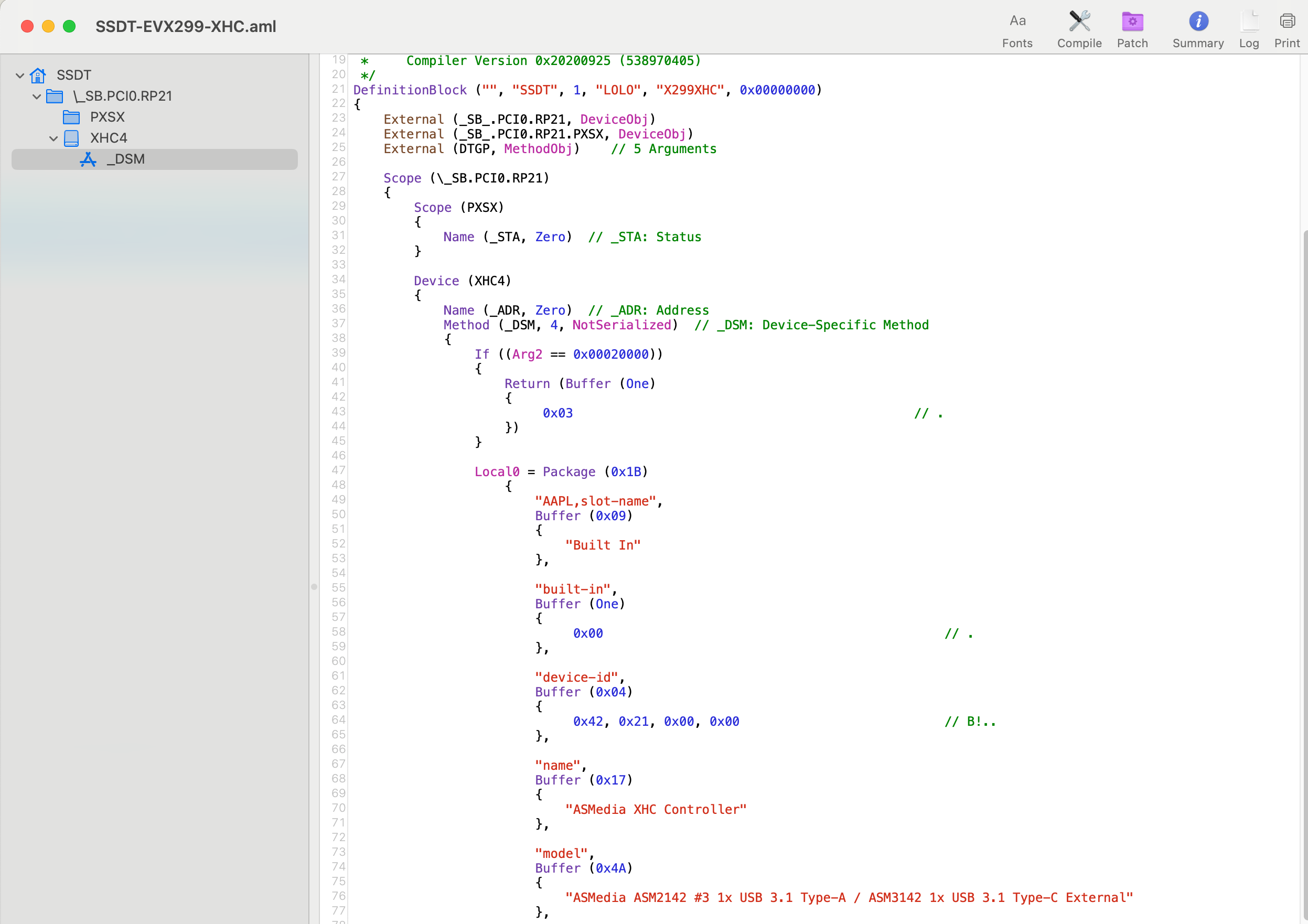
Task: Click the "model" property string
Action: click(x=561, y=853)
